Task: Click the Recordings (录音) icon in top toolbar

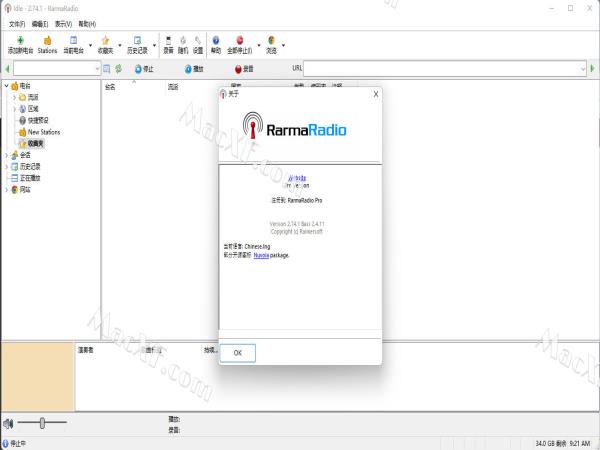Action: pyautogui.click(x=168, y=41)
